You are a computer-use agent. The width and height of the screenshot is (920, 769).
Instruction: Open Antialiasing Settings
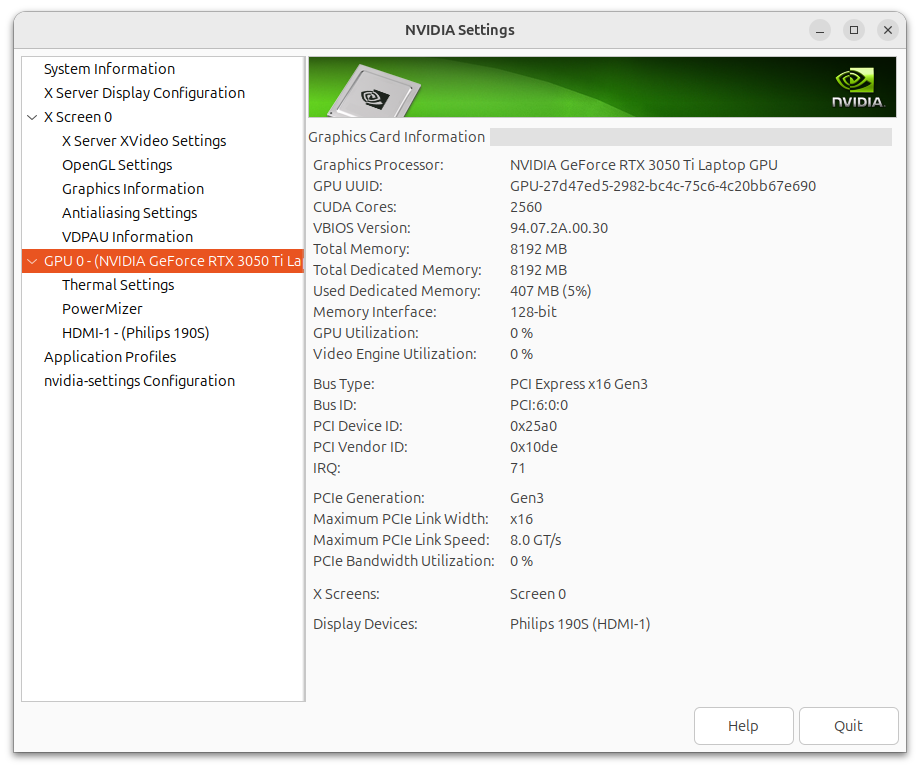(x=129, y=213)
